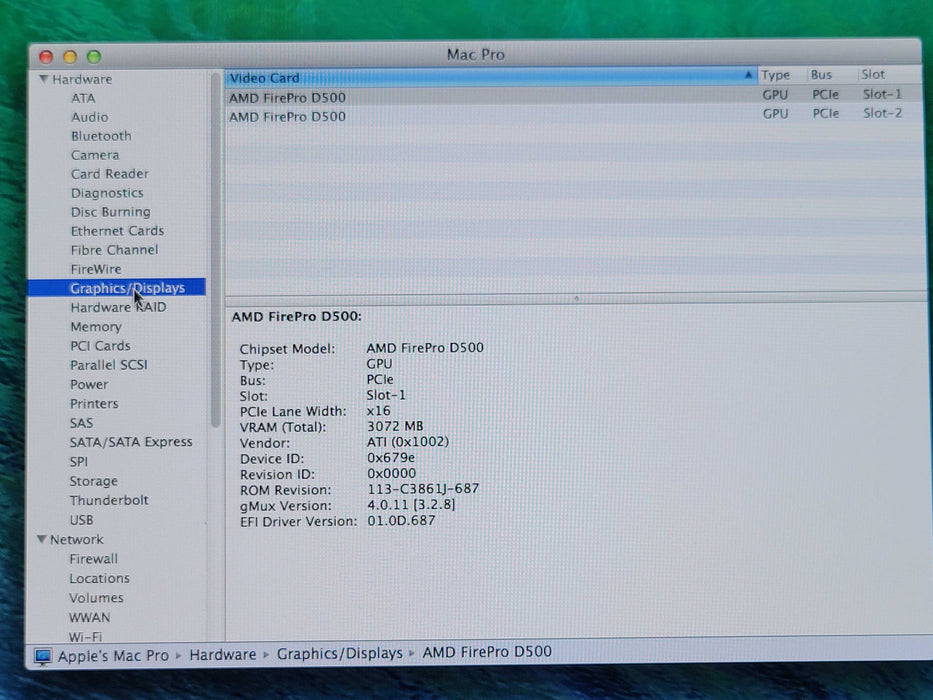The width and height of the screenshot is (933, 700).
Task: Click the Vendor value ATI (0x1002)
Action: coord(408,442)
